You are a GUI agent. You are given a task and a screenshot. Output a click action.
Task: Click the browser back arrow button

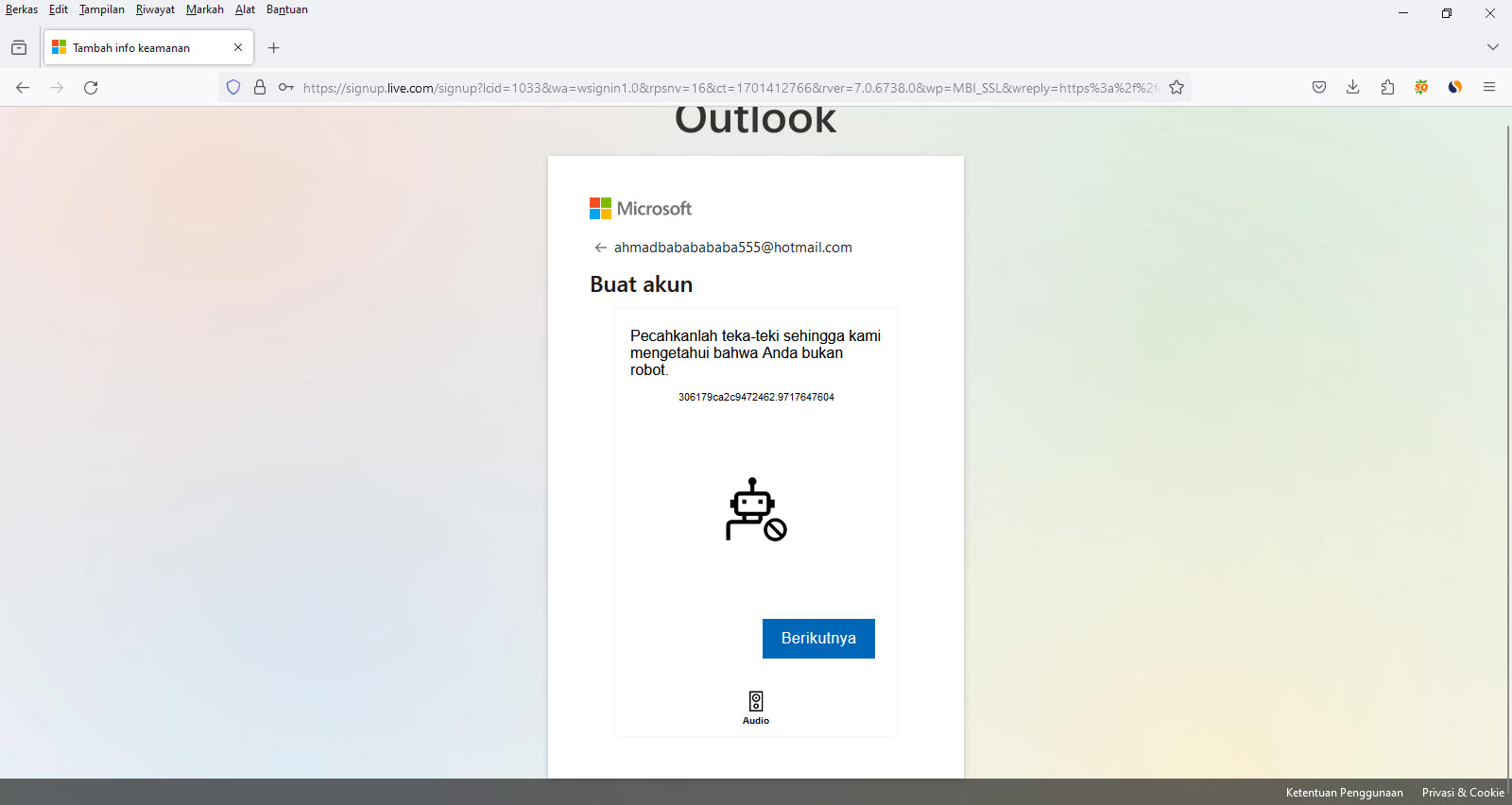point(23,88)
